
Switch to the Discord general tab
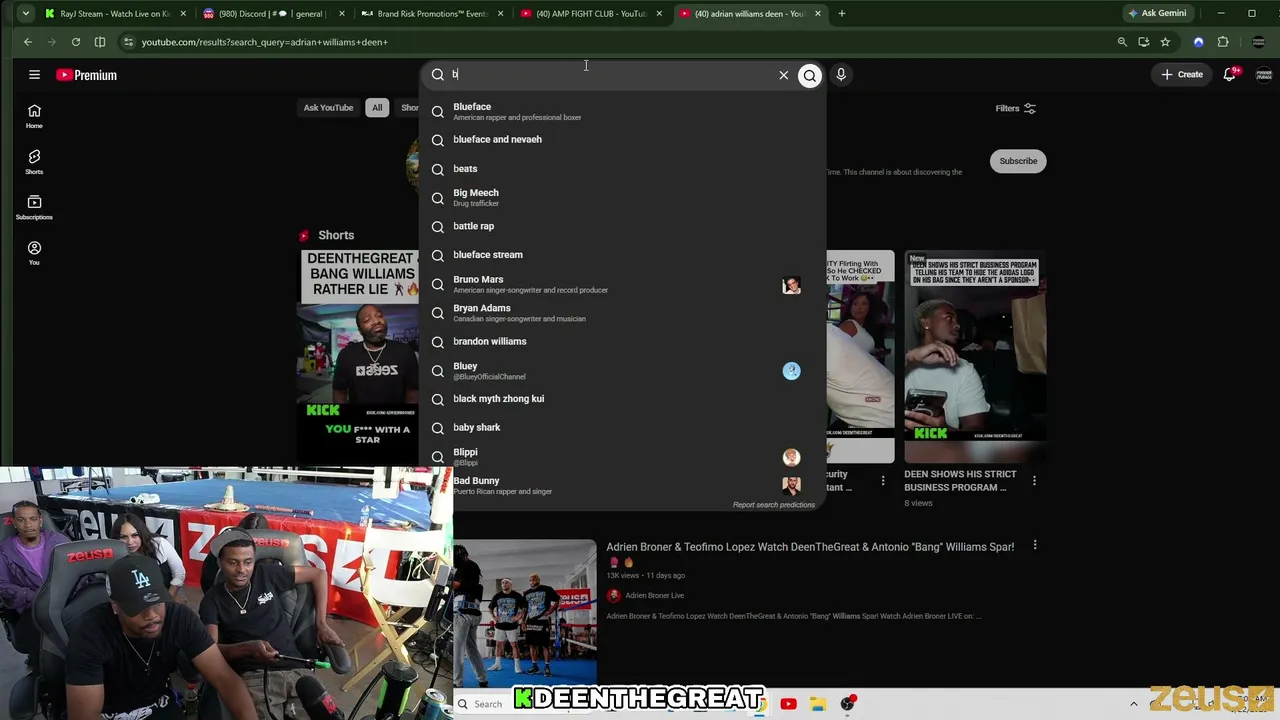click(x=270, y=14)
